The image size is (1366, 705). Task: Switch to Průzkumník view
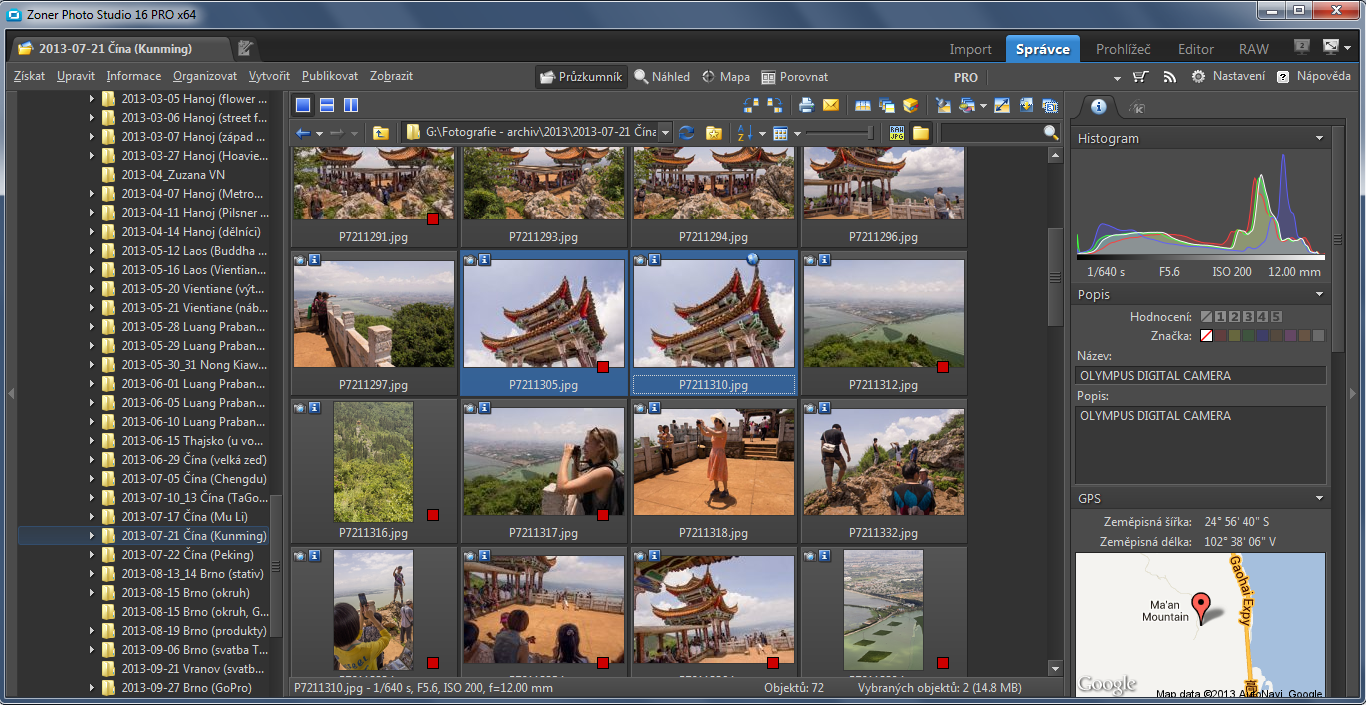pyautogui.click(x=581, y=77)
